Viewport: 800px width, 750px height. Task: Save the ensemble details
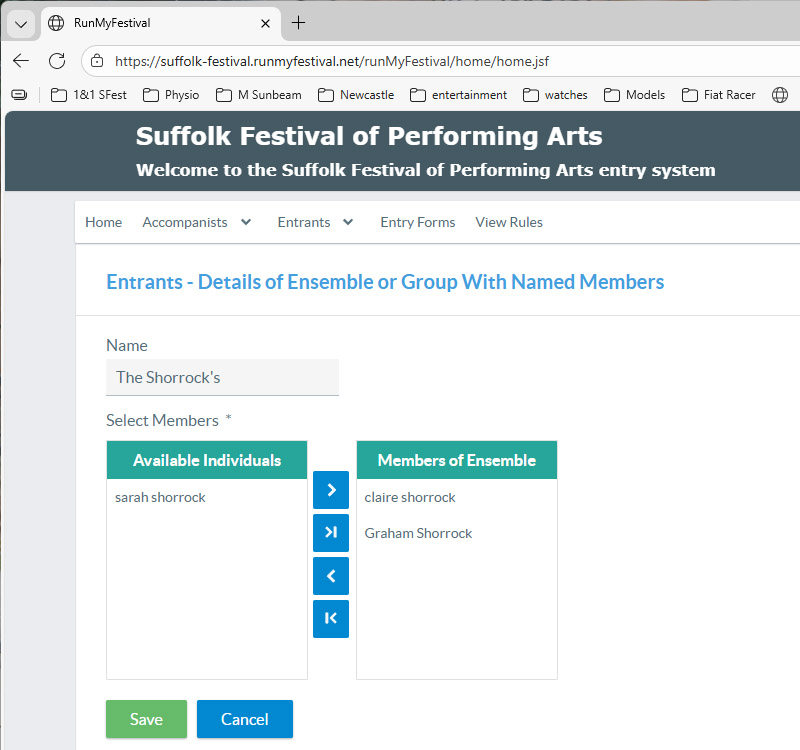click(x=146, y=719)
